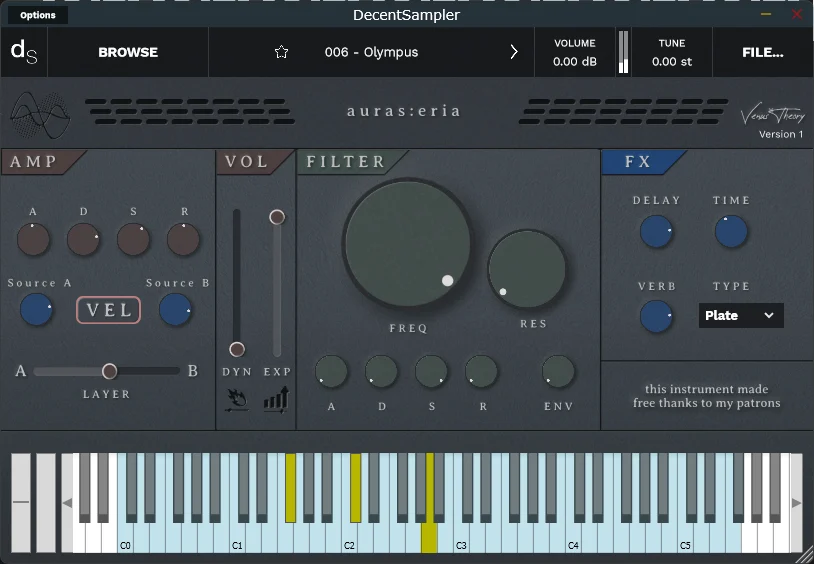Play the C0 key
The width and height of the screenshot is (814, 564).
pos(125,538)
